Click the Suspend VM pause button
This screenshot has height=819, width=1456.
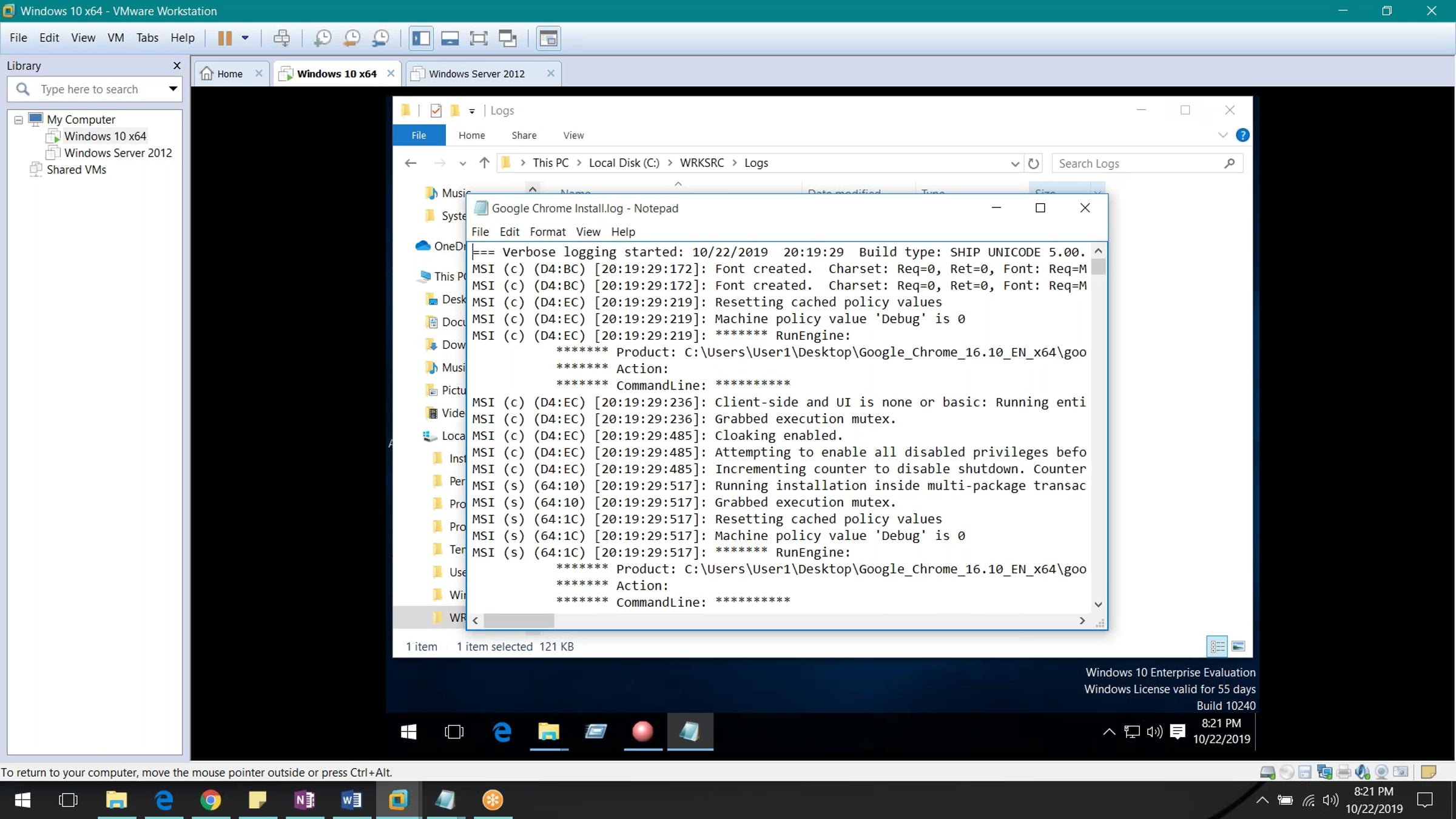click(x=224, y=38)
